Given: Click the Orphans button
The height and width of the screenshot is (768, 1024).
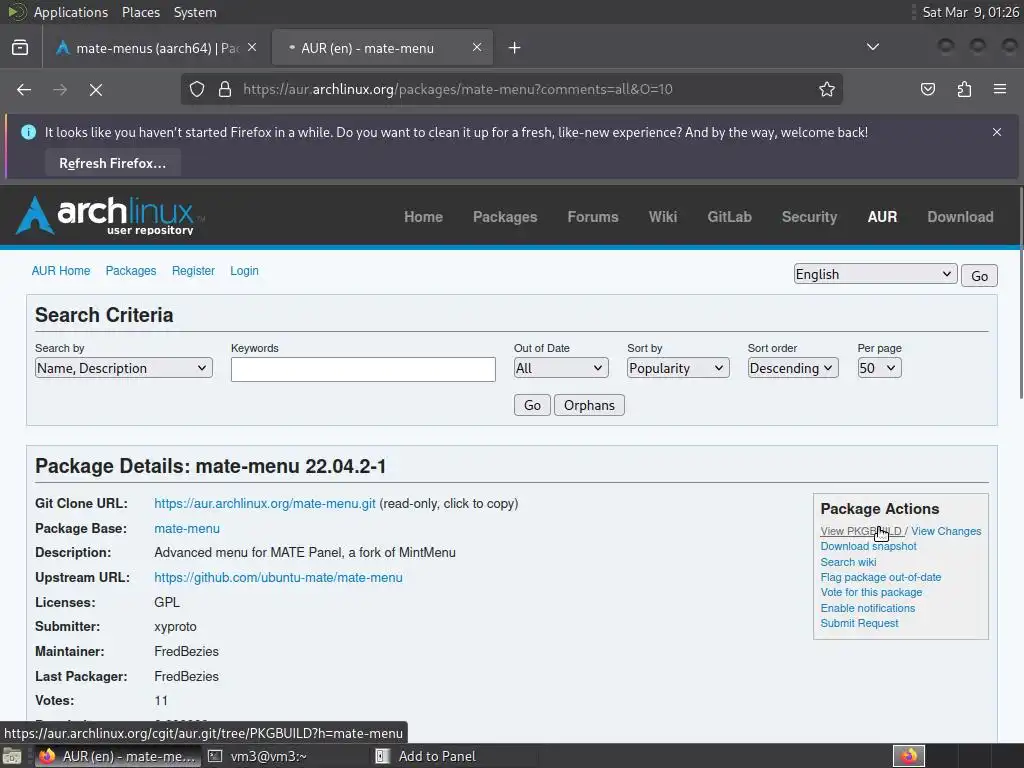Looking at the screenshot, I should [x=589, y=405].
